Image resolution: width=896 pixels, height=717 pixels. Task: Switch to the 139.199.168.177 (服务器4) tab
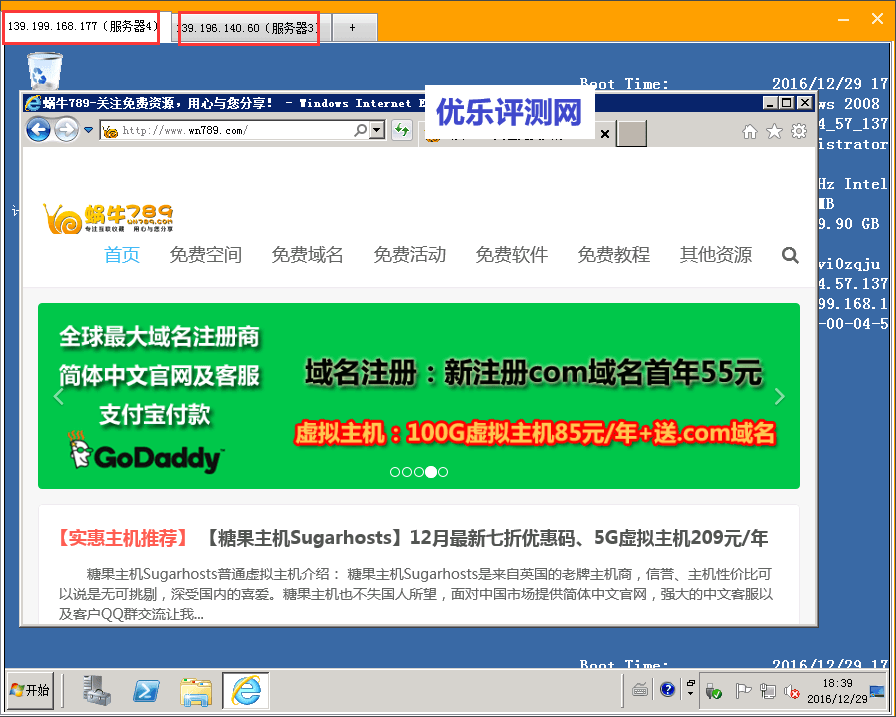click(x=82, y=27)
